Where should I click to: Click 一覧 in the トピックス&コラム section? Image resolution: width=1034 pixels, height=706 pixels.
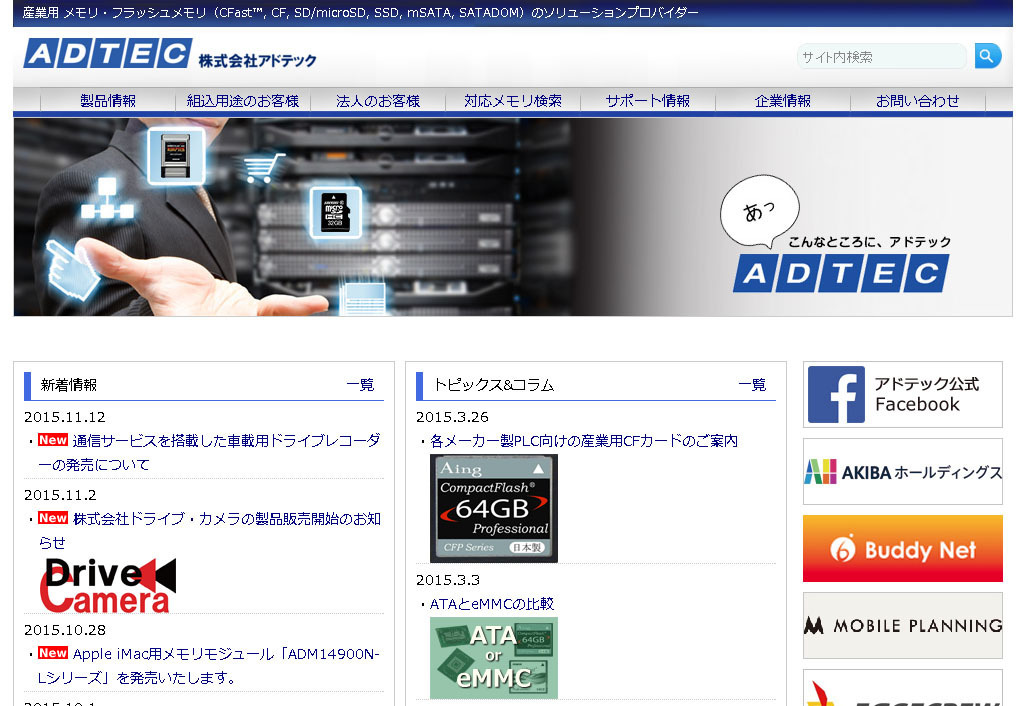[x=753, y=385]
